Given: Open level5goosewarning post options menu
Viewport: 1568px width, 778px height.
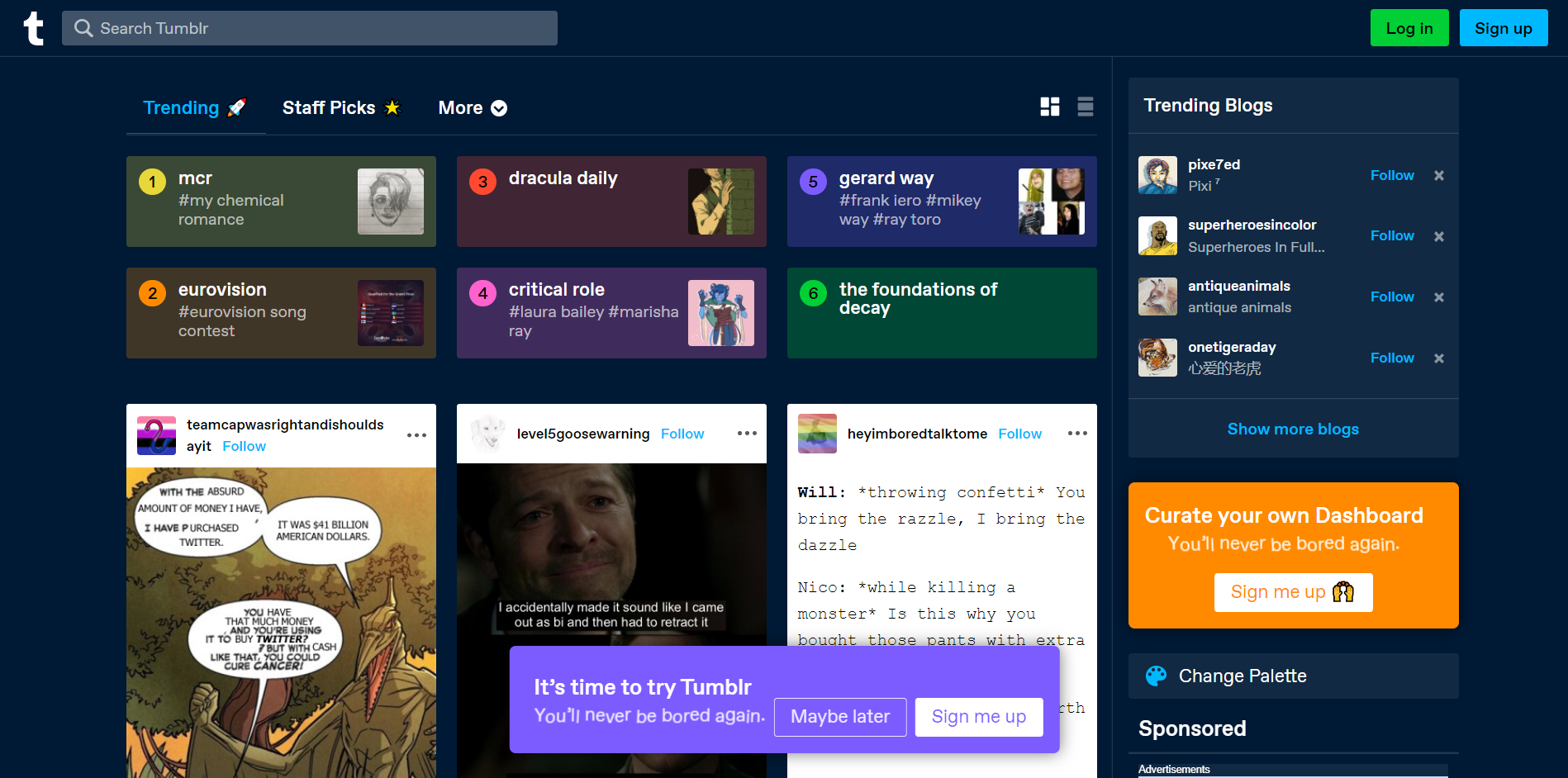Looking at the screenshot, I should coord(747,434).
